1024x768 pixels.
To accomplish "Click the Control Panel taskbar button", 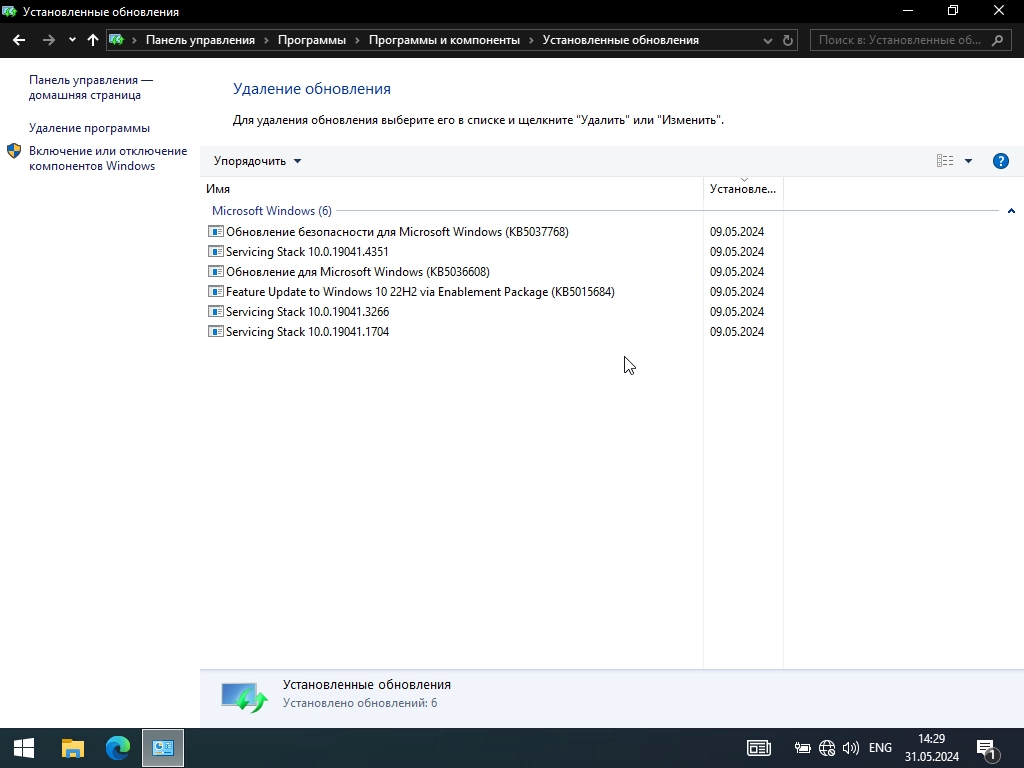I will (163, 748).
